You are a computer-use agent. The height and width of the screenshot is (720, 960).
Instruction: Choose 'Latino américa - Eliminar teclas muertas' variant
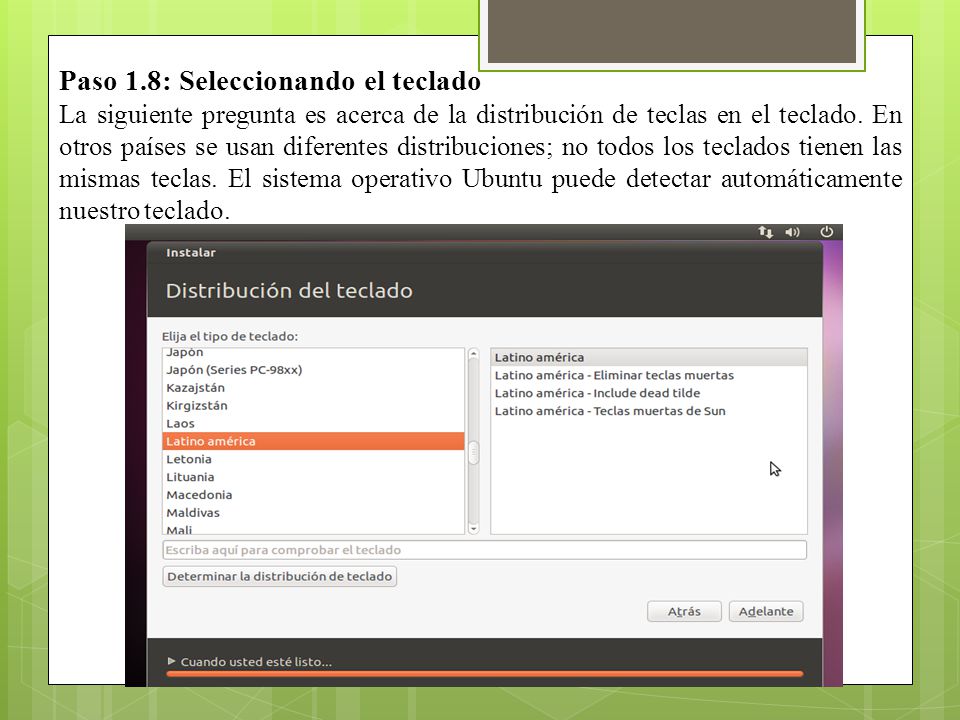(649, 375)
